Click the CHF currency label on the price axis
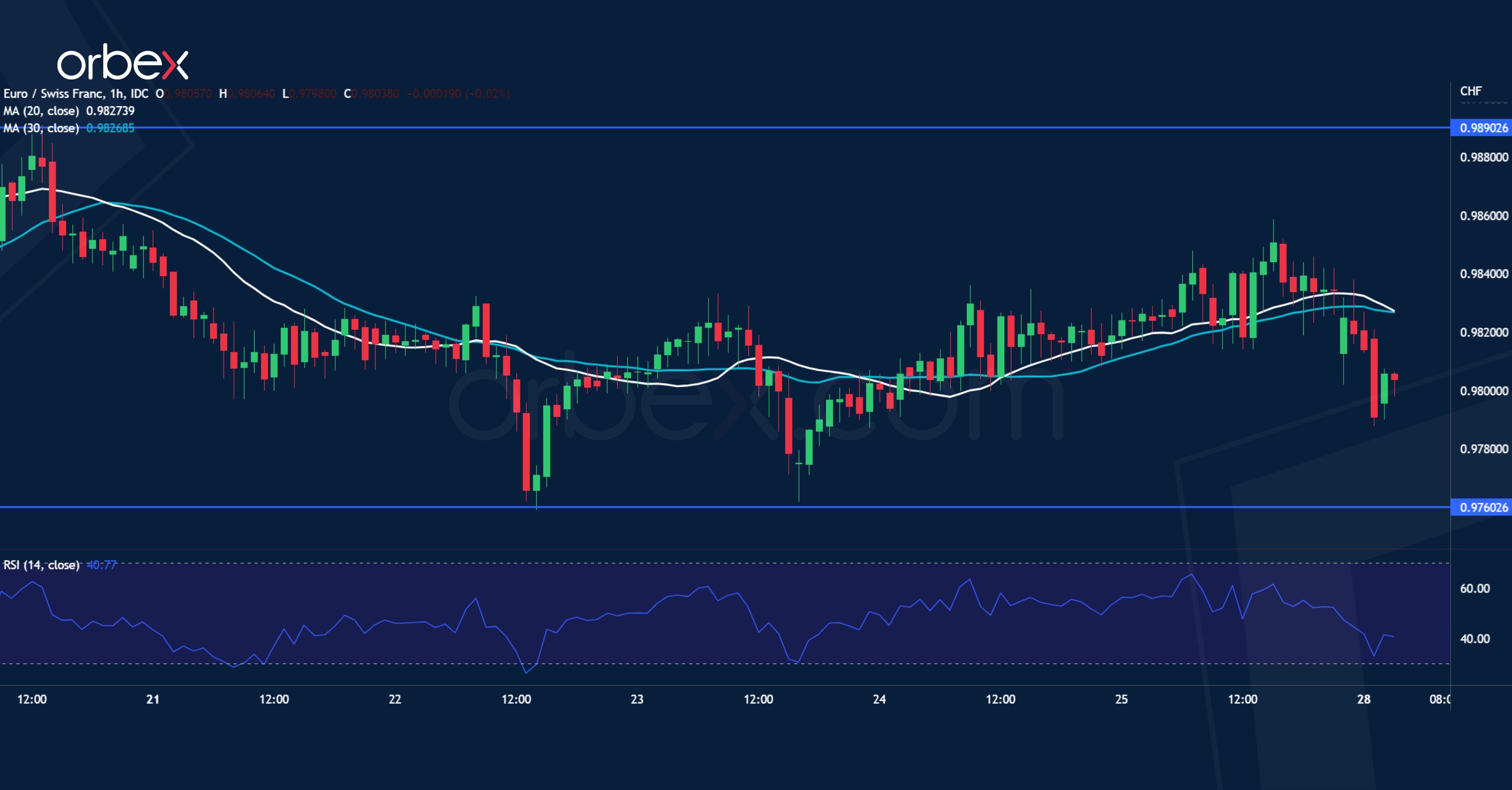 click(1470, 91)
